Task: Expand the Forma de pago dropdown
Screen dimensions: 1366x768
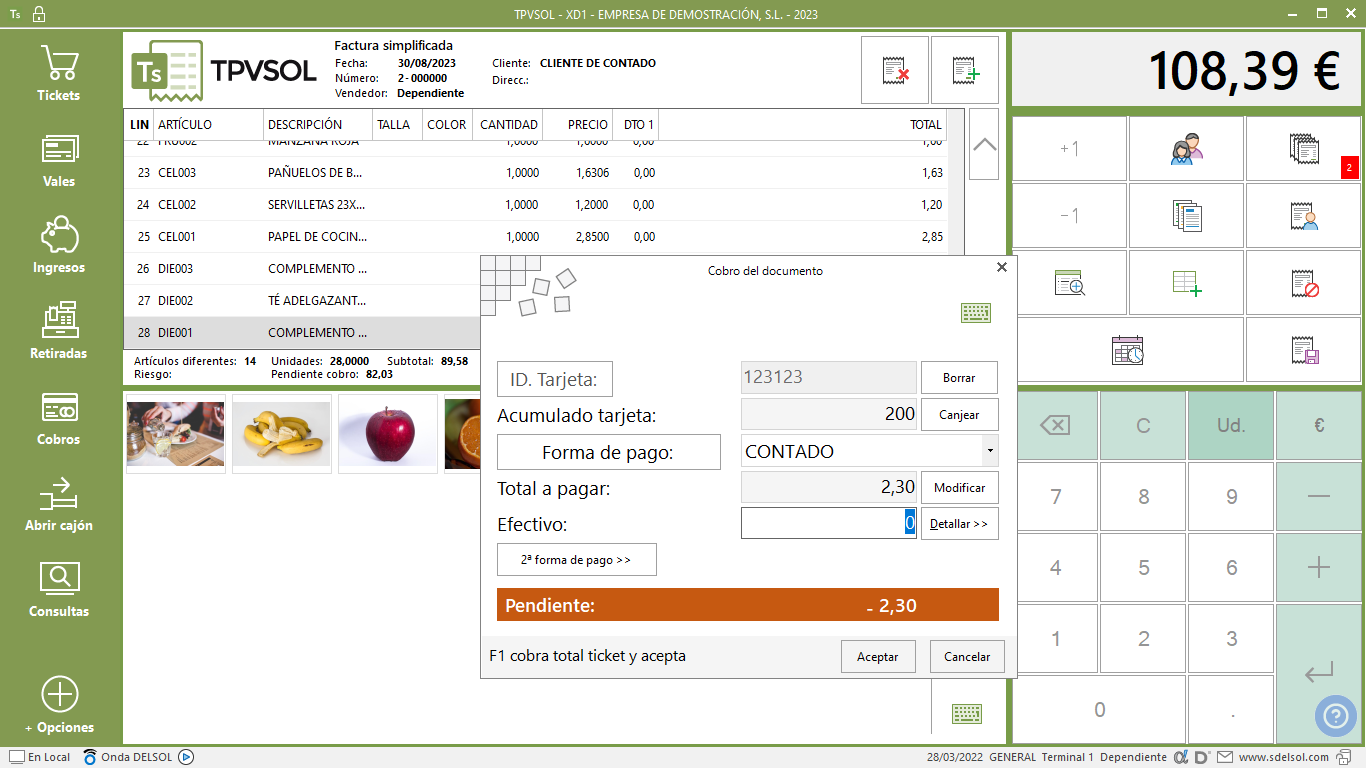Action: coord(990,452)
